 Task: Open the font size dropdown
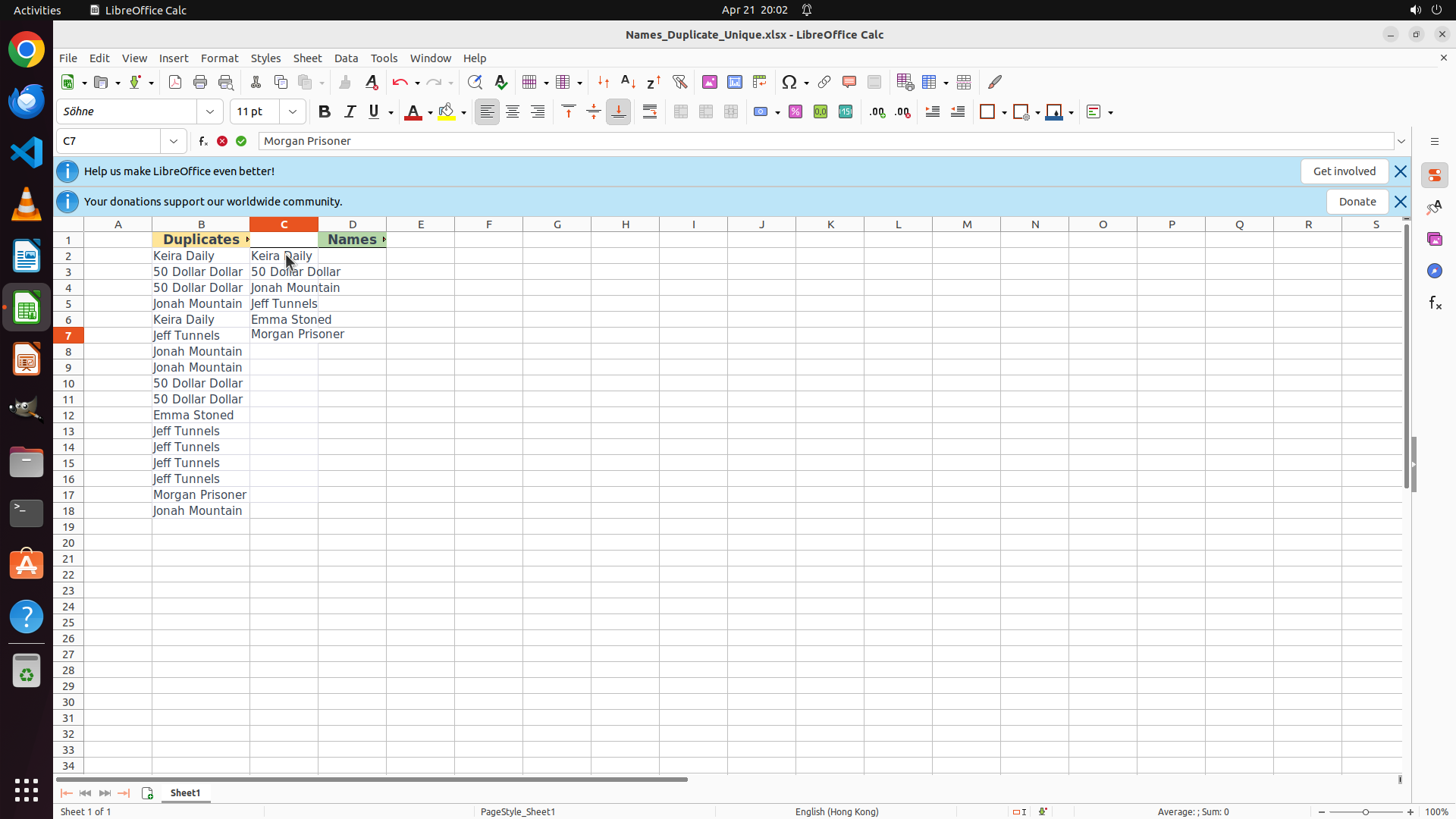pyautogui.click(x=293, y=112)
